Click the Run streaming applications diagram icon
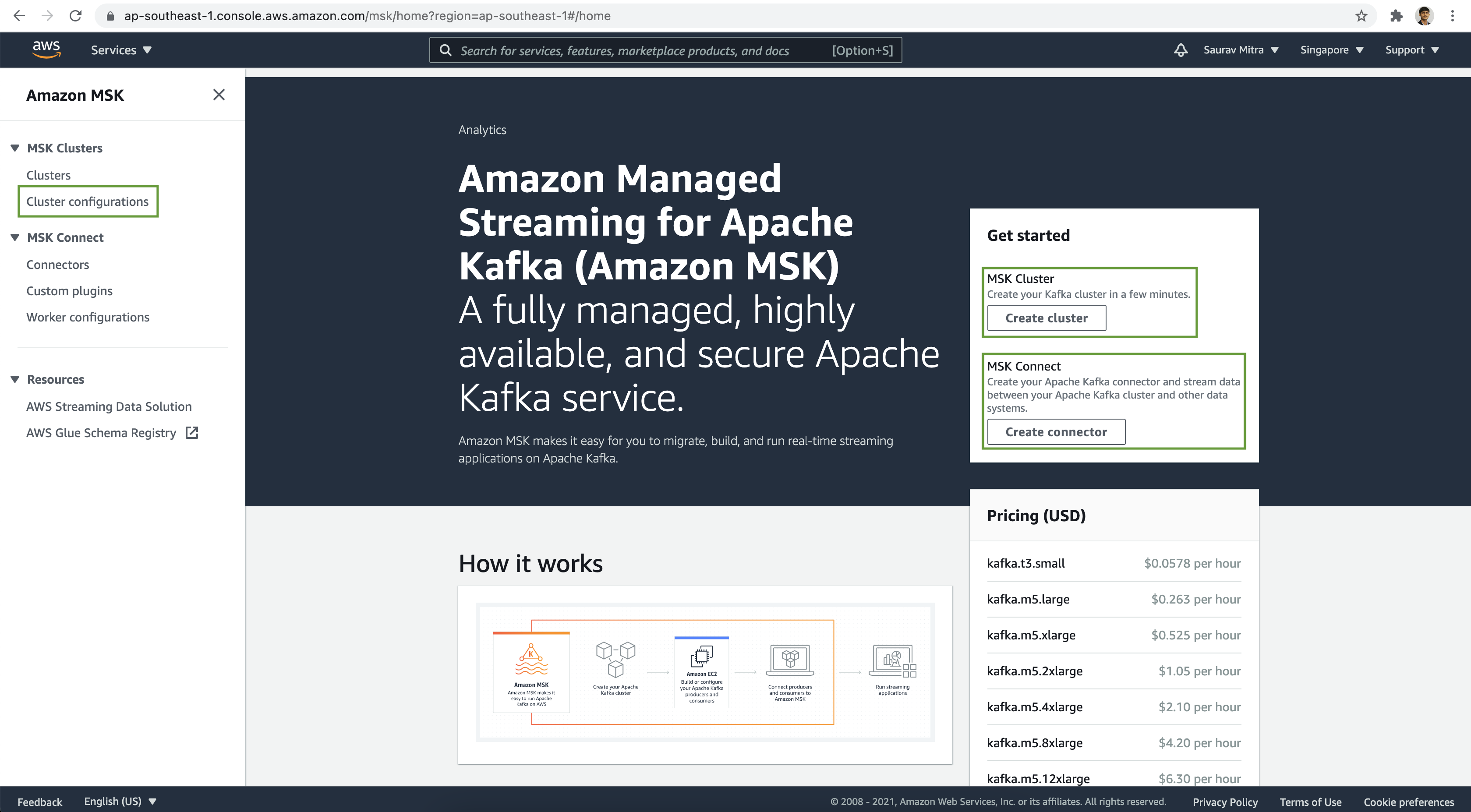This screenshot has width=1471, height=812. (x=892, y=661)
